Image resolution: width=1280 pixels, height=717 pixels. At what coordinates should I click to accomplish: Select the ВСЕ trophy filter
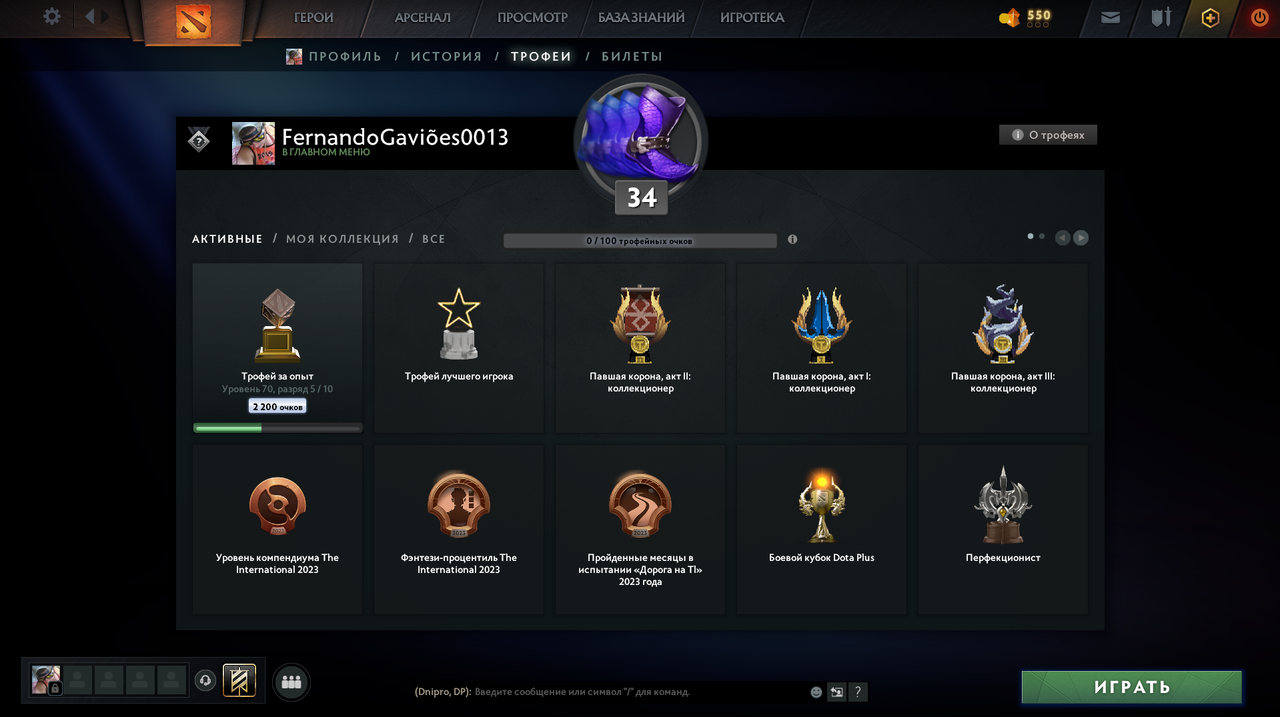(433, 239)
